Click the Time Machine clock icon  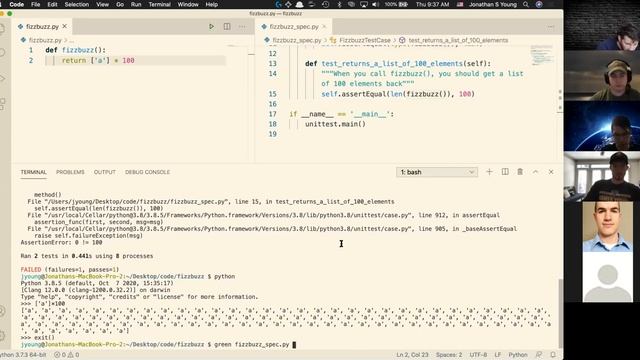325,4
